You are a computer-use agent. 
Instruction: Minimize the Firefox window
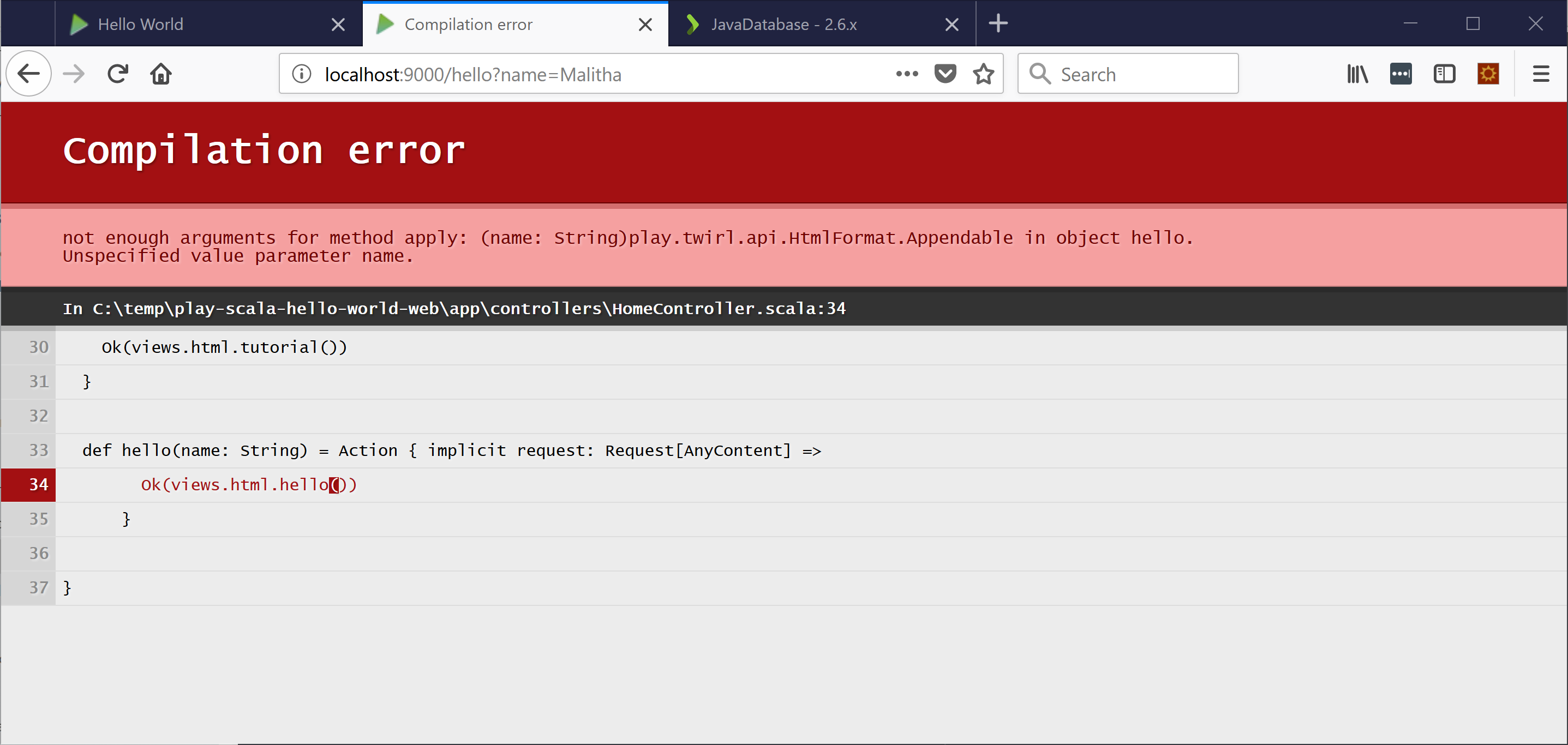point(1410,24)
